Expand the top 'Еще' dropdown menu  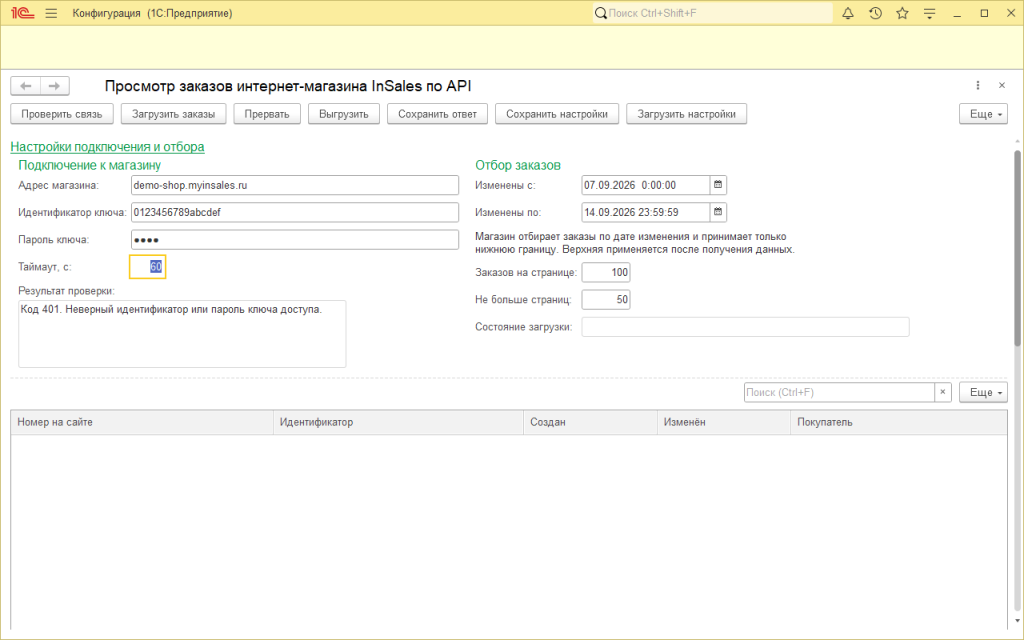point(984,114)
